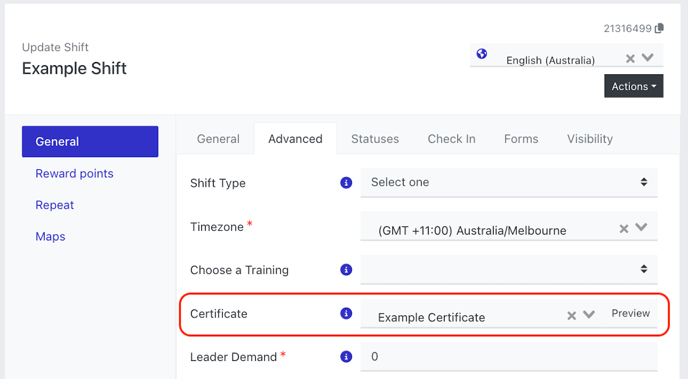Screen dimensions: 688x379
Task: Clear the Example Certificate selection
Action: tap(571, 315)
